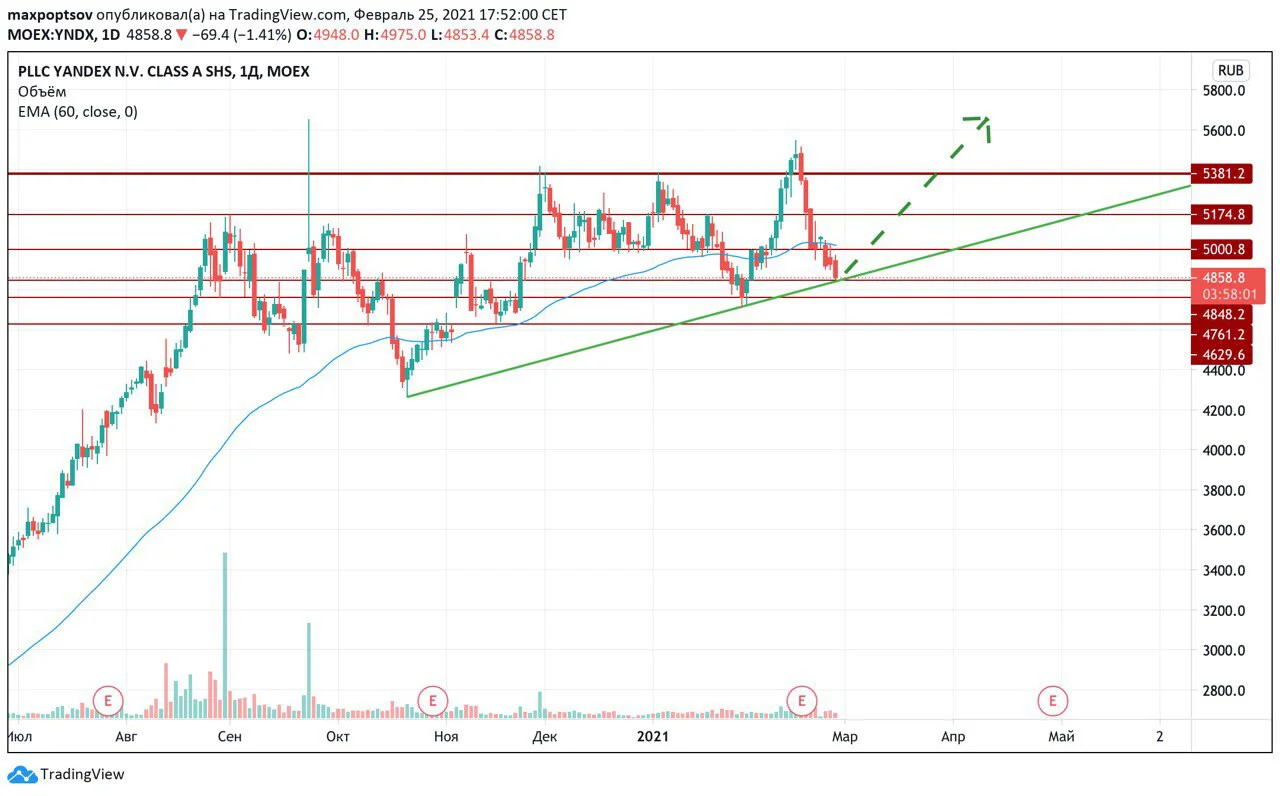Click the Авг label on the time axis
1280x796 pixels.
(x=126, y=738)
